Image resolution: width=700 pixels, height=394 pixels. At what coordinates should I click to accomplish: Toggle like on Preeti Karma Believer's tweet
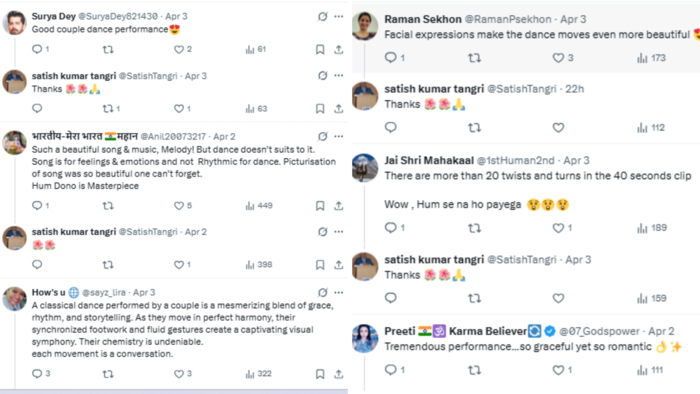(558, 370)
